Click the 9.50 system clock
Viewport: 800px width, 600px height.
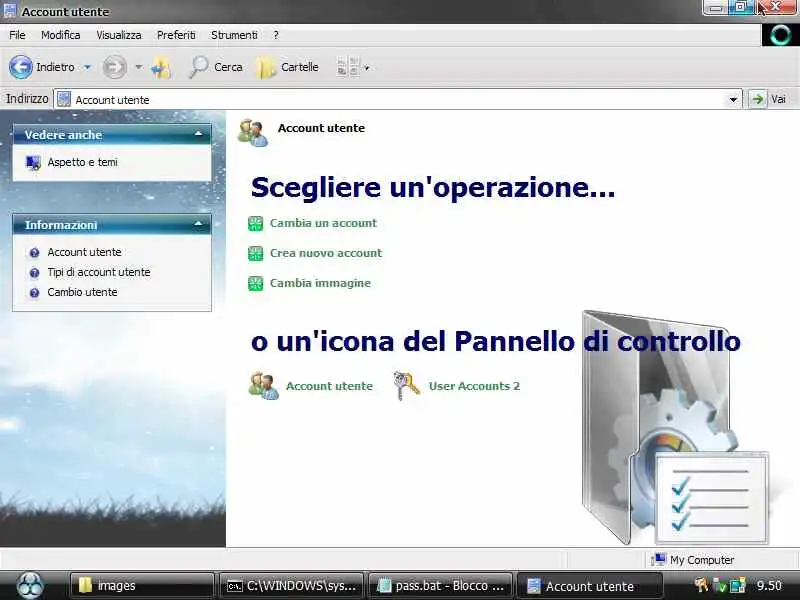pos(769,586)
